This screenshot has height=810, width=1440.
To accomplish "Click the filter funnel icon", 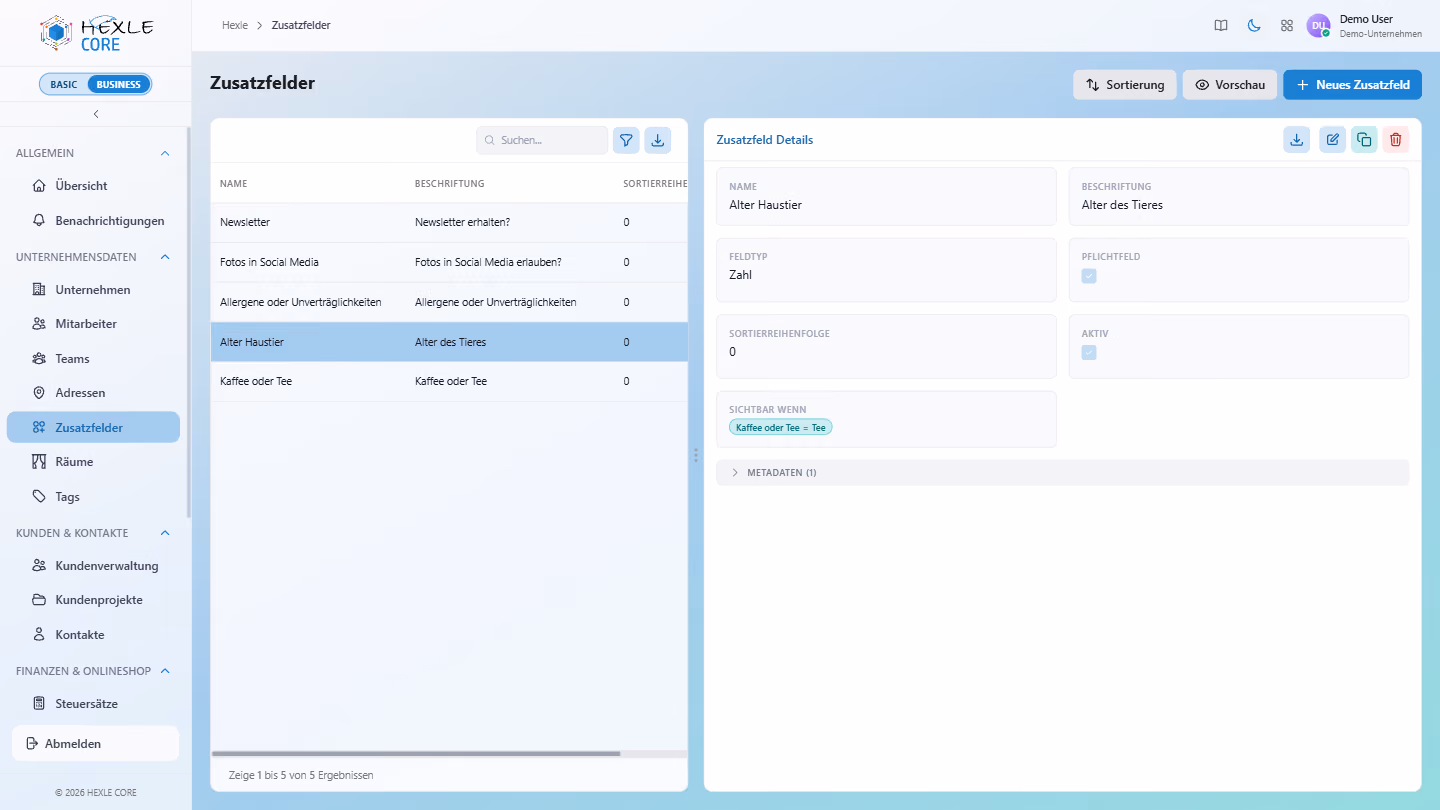I will [x=626, y=140].
